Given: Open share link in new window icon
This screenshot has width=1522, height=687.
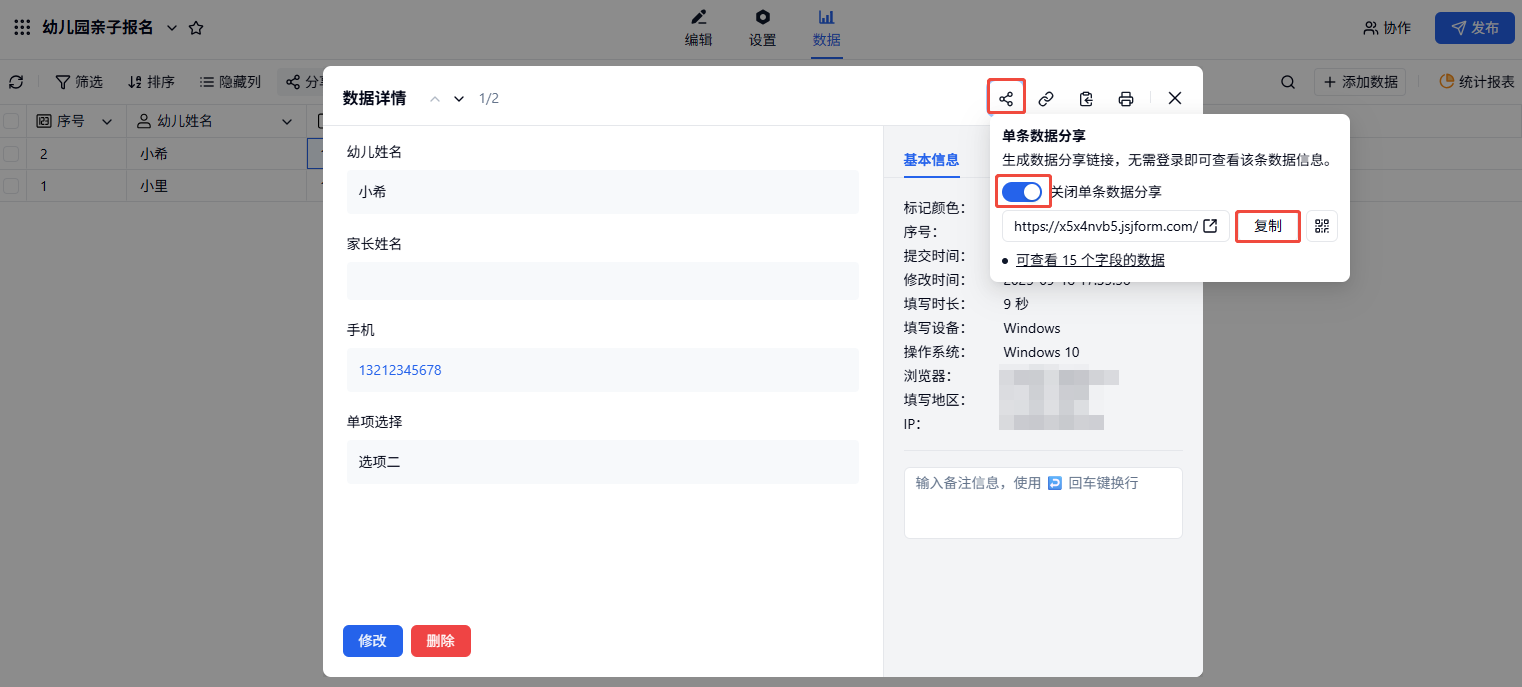Looking at the screenshot, I should [1210, 226].
